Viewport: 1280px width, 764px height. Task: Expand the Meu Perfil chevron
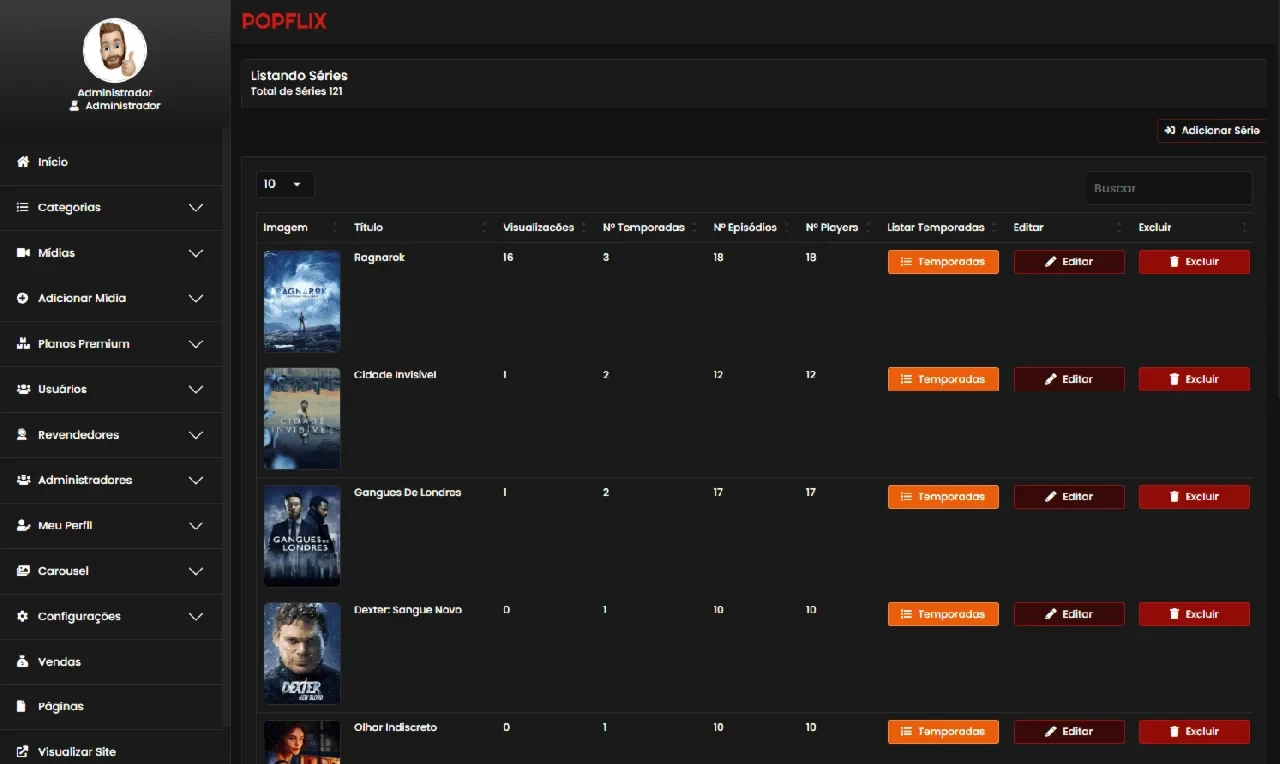click(196, 526)
